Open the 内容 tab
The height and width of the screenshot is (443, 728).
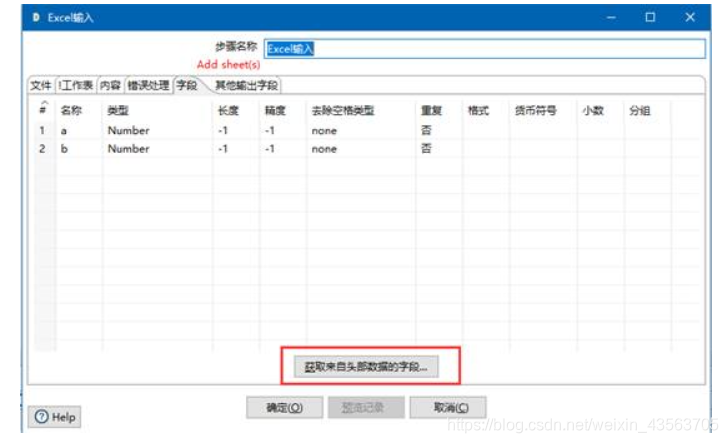coord(110,85)
